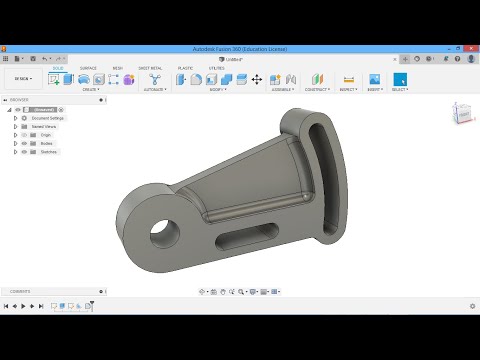The width and height of the screenshot is (480, 360).
Task: Toggle visibility of the root component
Action: coord(18,110)
